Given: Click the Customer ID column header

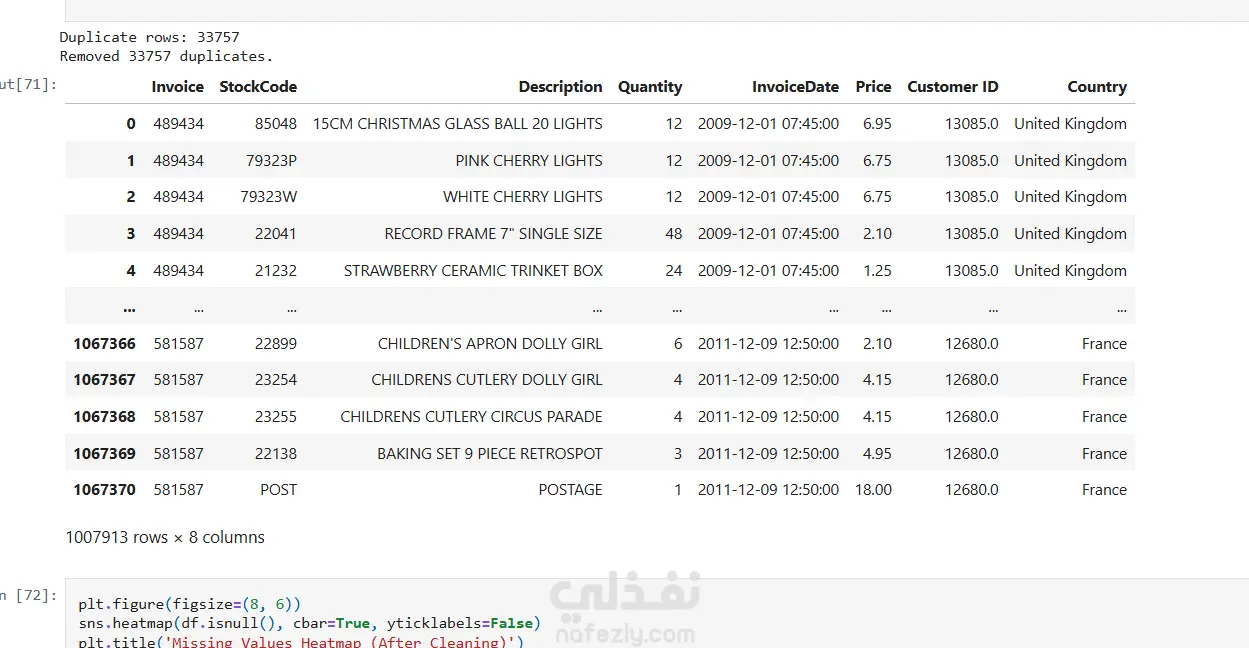Looking at the screenshot, I should click(953, 87).
